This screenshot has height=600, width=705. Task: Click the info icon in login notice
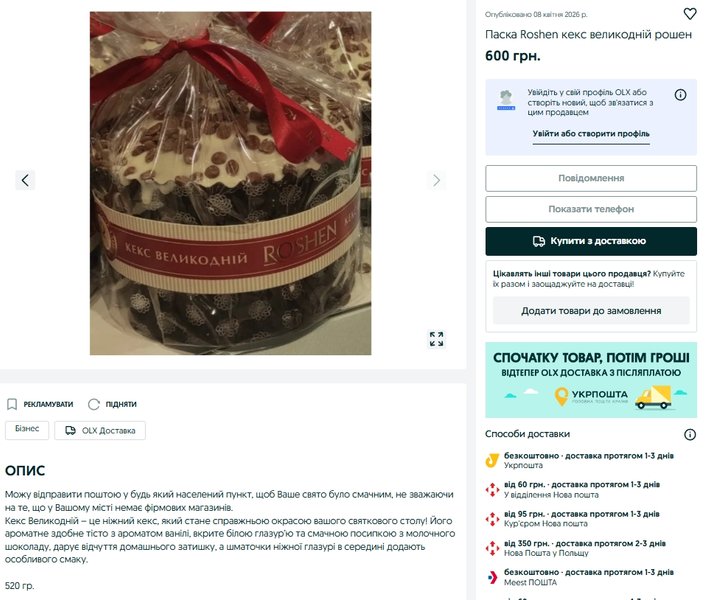(680, 94)
